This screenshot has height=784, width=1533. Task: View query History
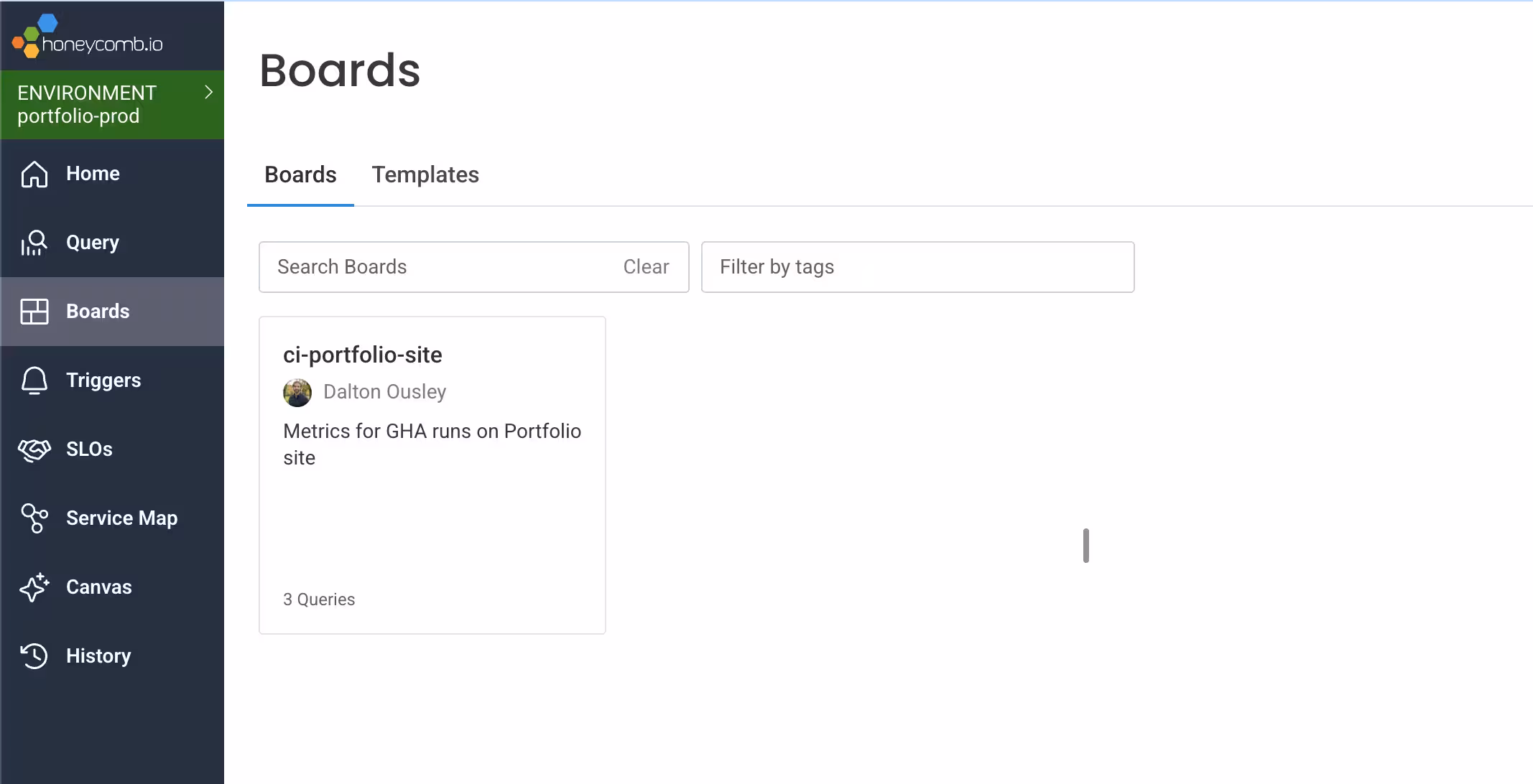coord(98,655)
